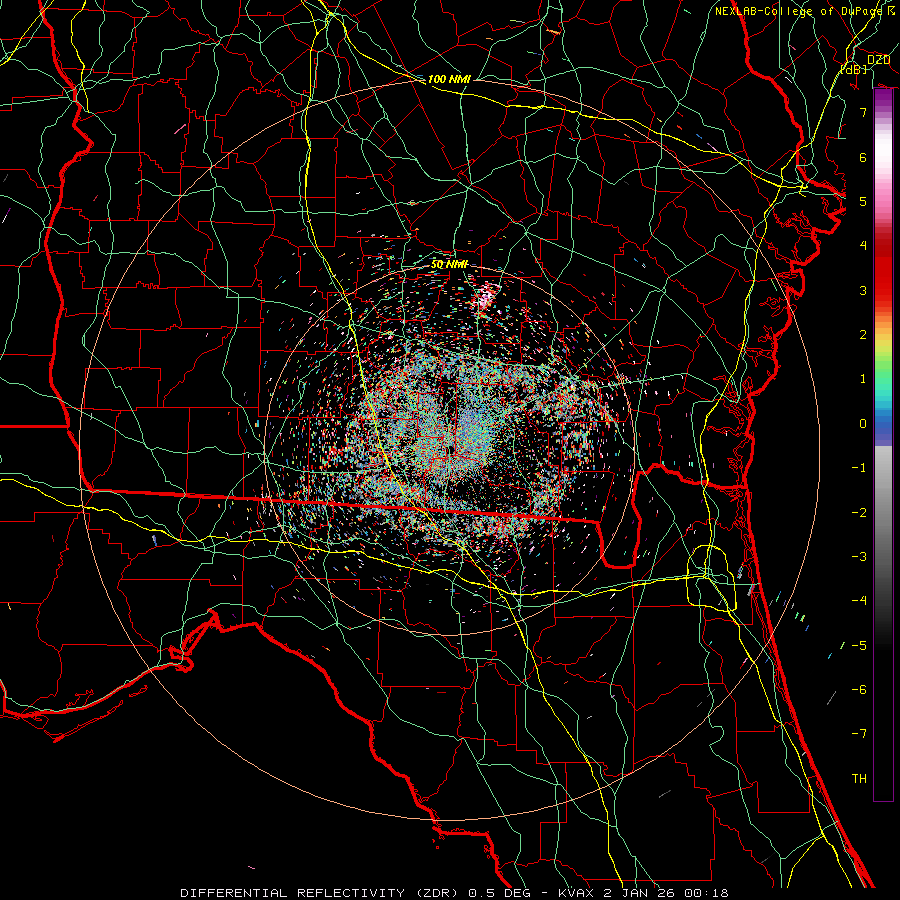
Task: Click the -3 value on color scale
Action: (x=859, y=557)
